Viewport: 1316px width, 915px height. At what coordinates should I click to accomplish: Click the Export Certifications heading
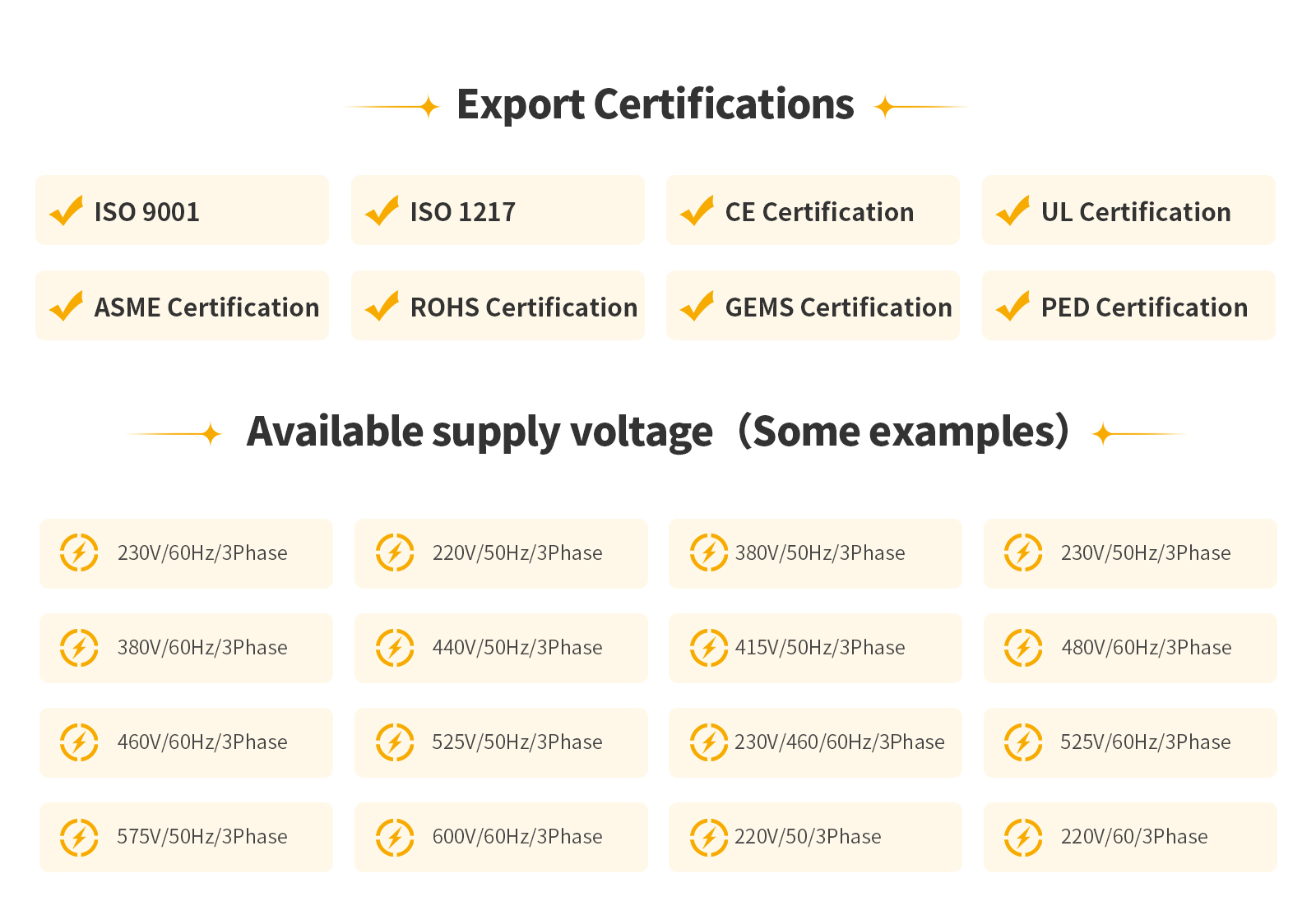(656, 105)
